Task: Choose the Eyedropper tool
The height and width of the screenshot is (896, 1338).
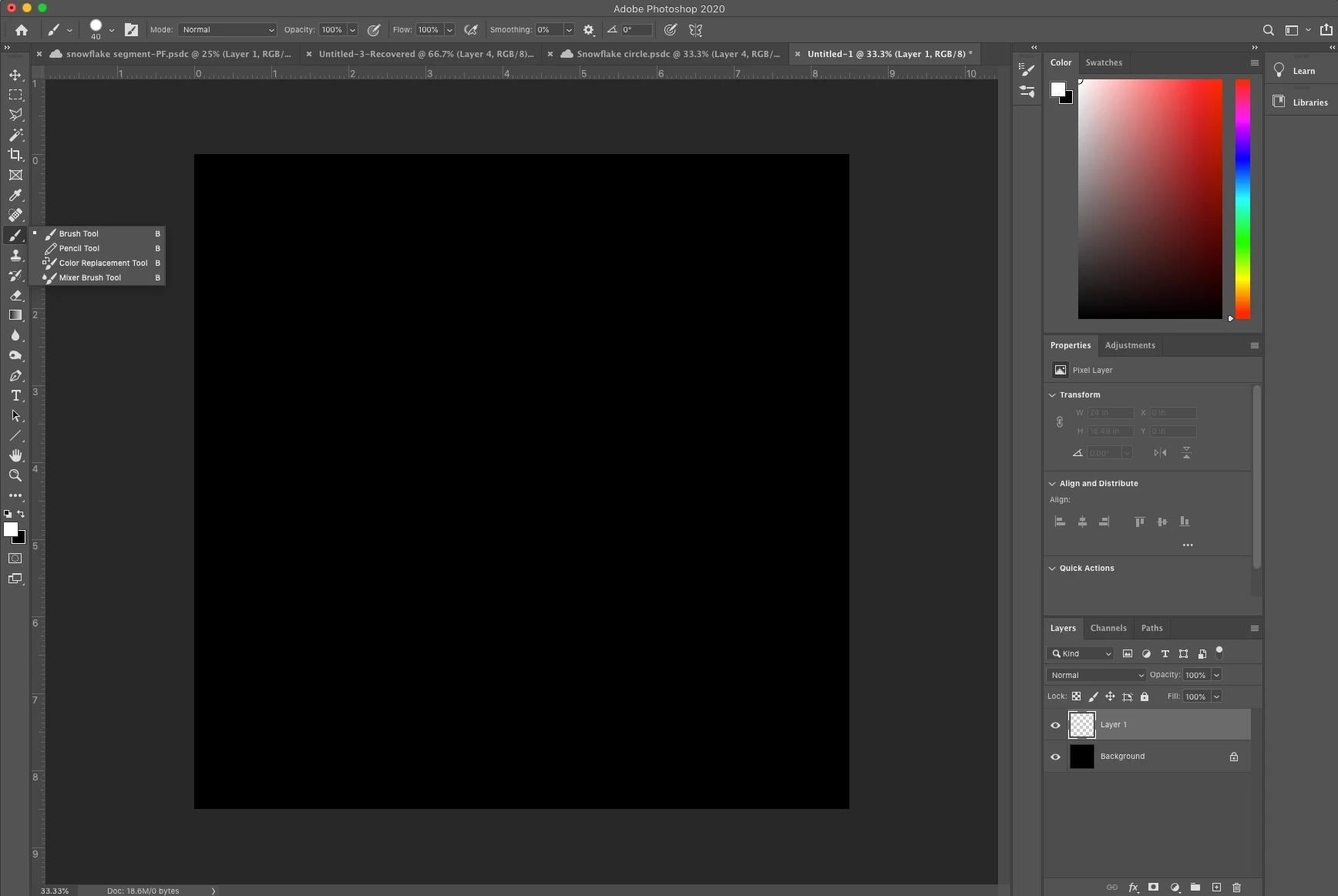Action: [x=15, y=195]
